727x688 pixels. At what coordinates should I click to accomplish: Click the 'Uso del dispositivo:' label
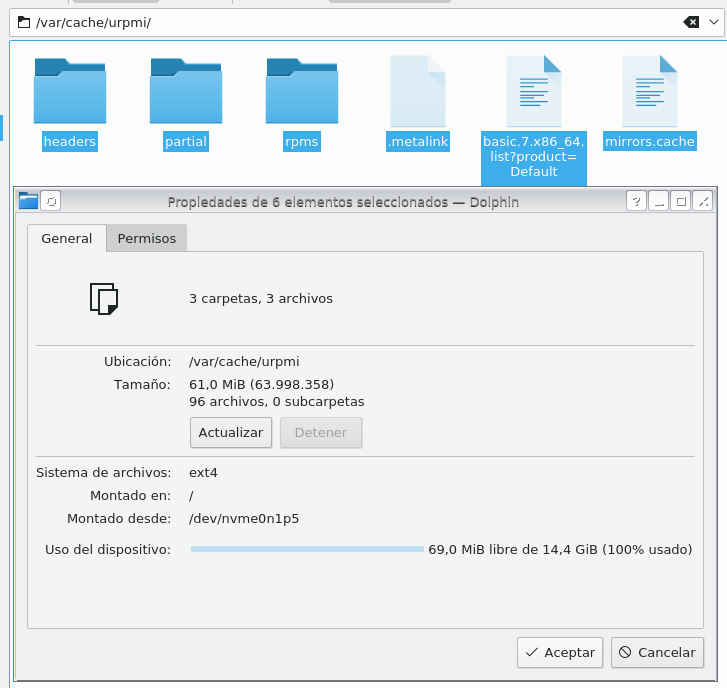(108, 549)
